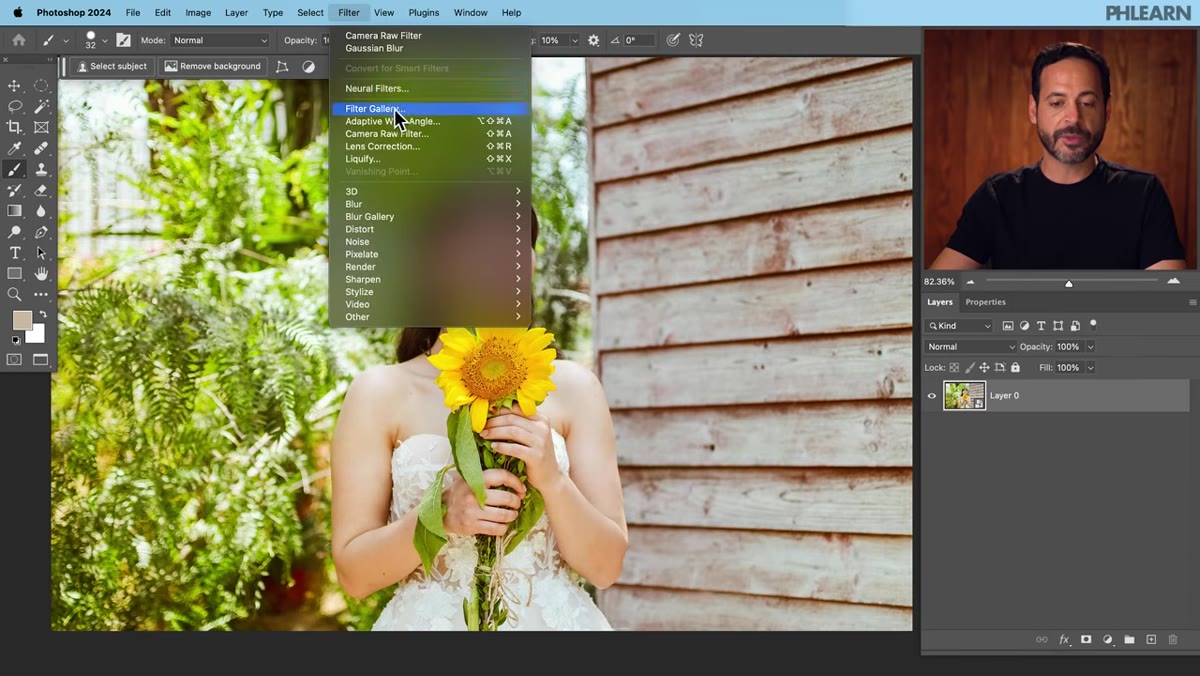
Task: Open brush Mode dropdown in options bar
Action: pos(219,40)
